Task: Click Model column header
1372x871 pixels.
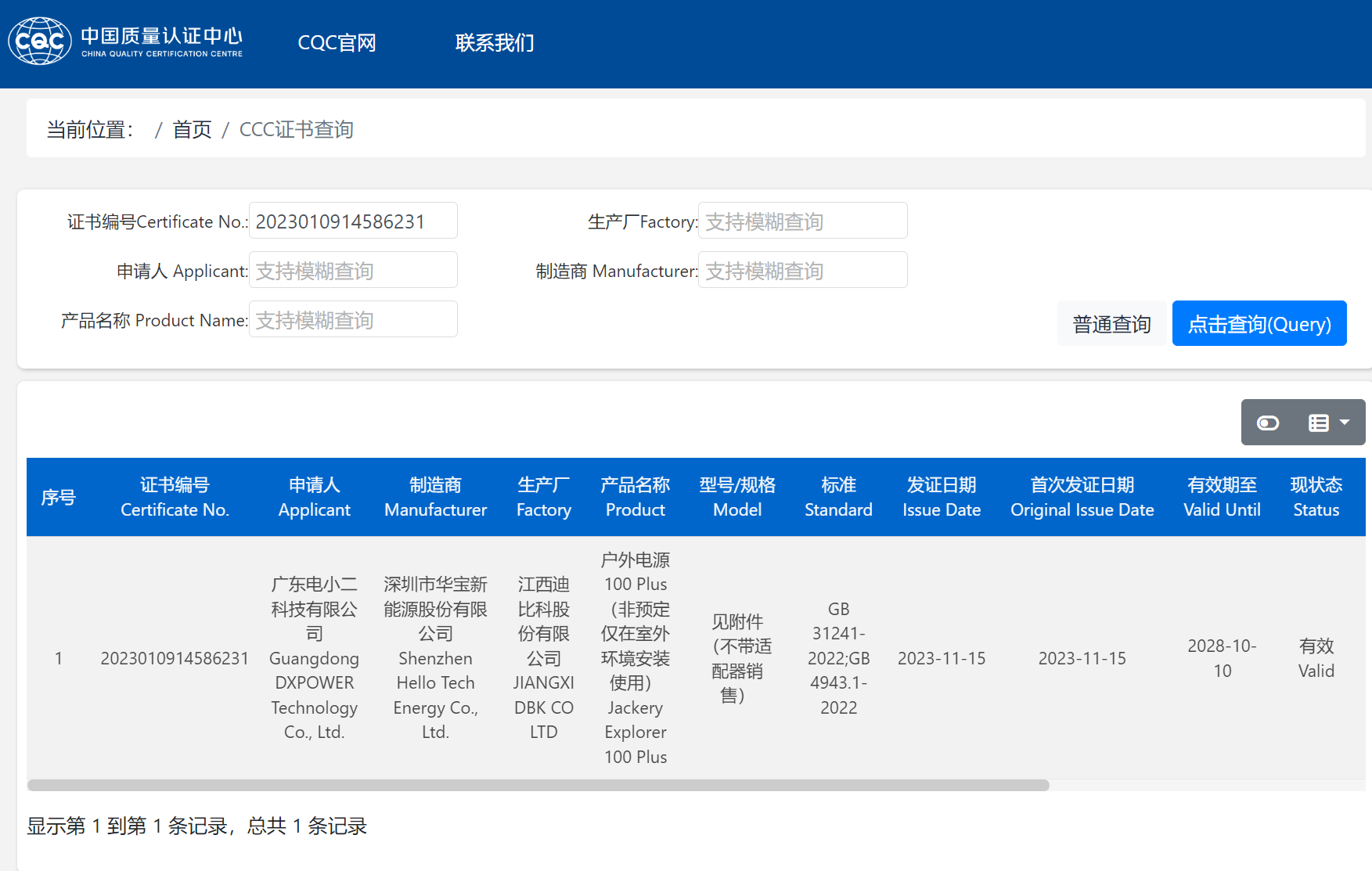Action: coord(737,497)
